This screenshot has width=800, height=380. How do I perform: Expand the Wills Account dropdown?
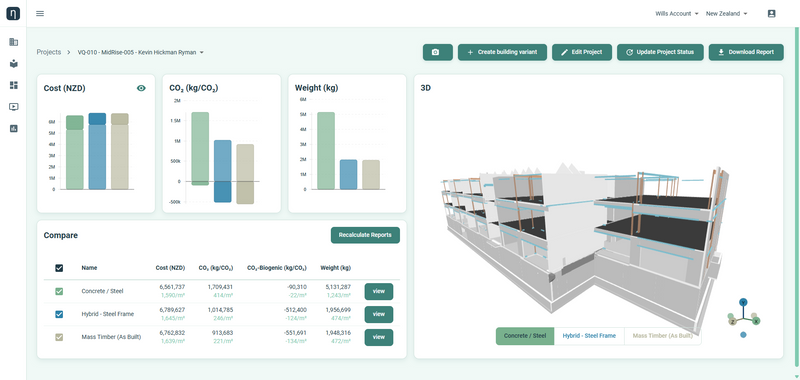tap(677, 14)
